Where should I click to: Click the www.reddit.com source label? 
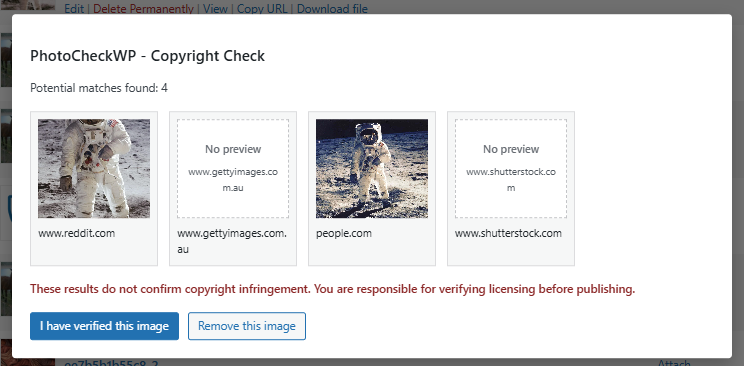[76, 233]
